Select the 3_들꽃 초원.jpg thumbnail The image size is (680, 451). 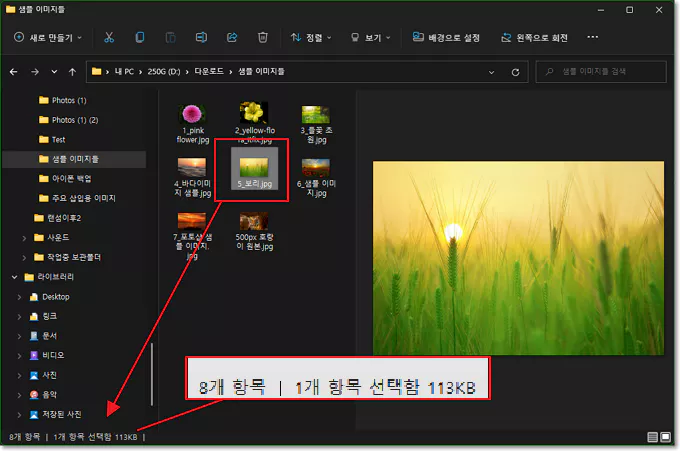click(316, 114)
